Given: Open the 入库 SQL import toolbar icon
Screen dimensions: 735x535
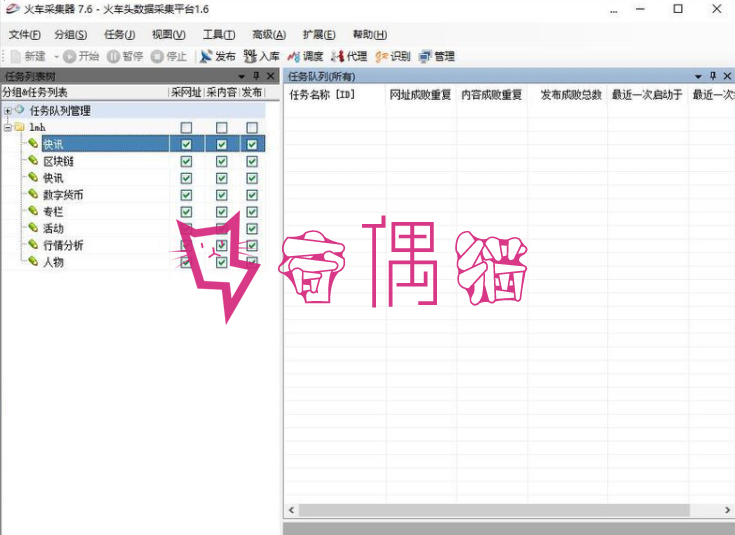Looking at the screenshot, I should click(250, 57).
